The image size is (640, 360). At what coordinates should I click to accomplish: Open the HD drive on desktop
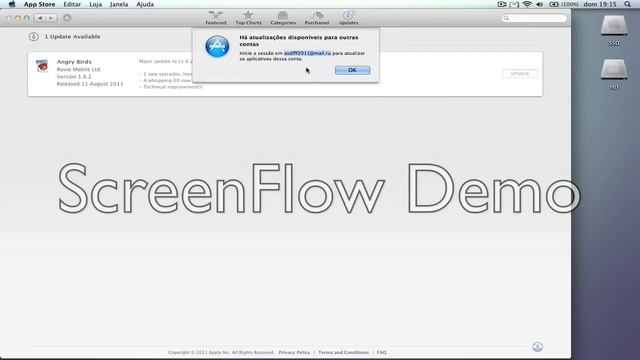(x=614, y=74)
